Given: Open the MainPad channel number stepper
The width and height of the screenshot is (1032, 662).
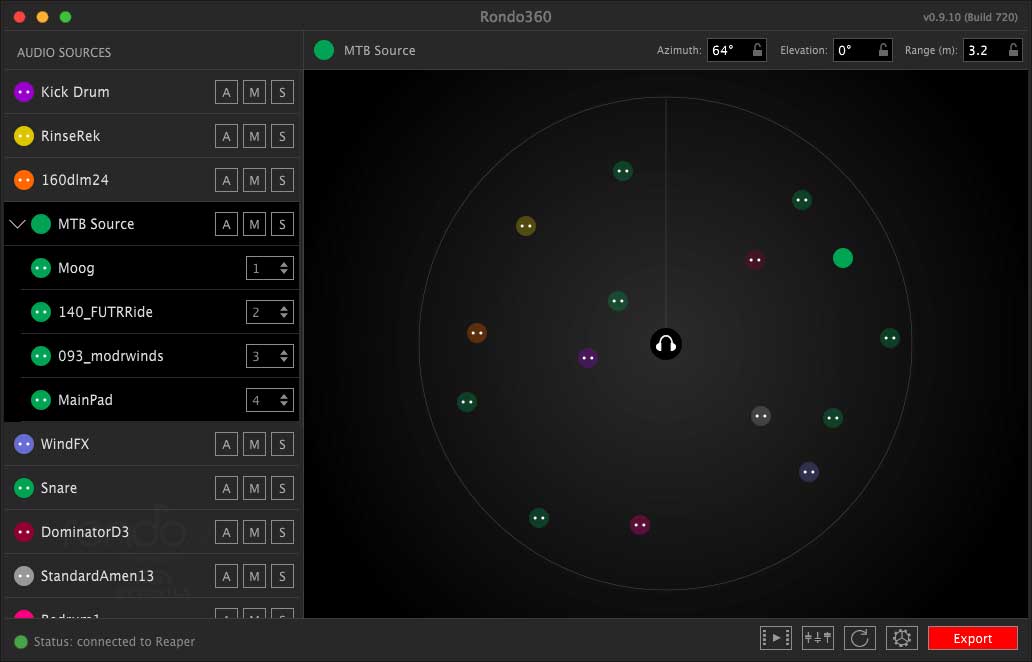Looking at the screenshot, I should point(270,400).
